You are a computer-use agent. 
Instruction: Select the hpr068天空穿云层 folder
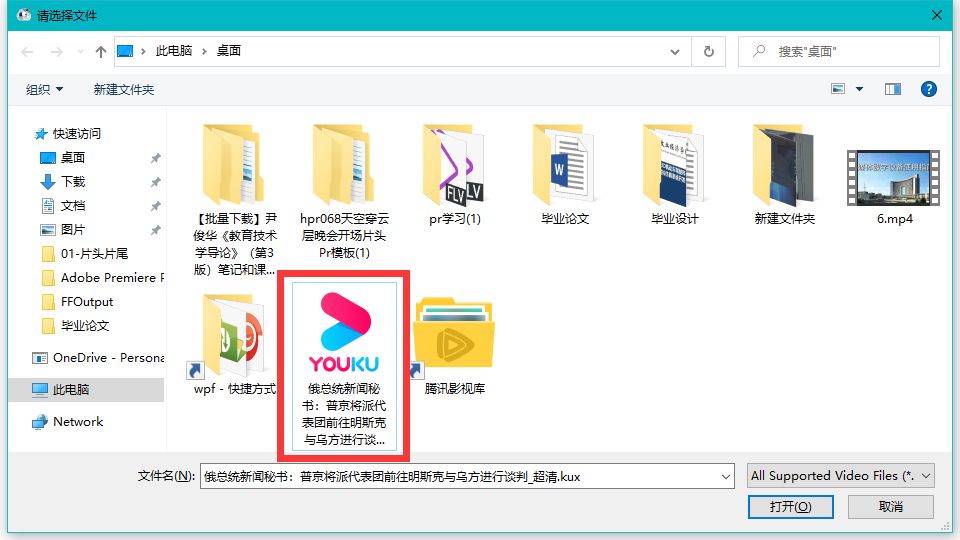[x=344, y=192]
